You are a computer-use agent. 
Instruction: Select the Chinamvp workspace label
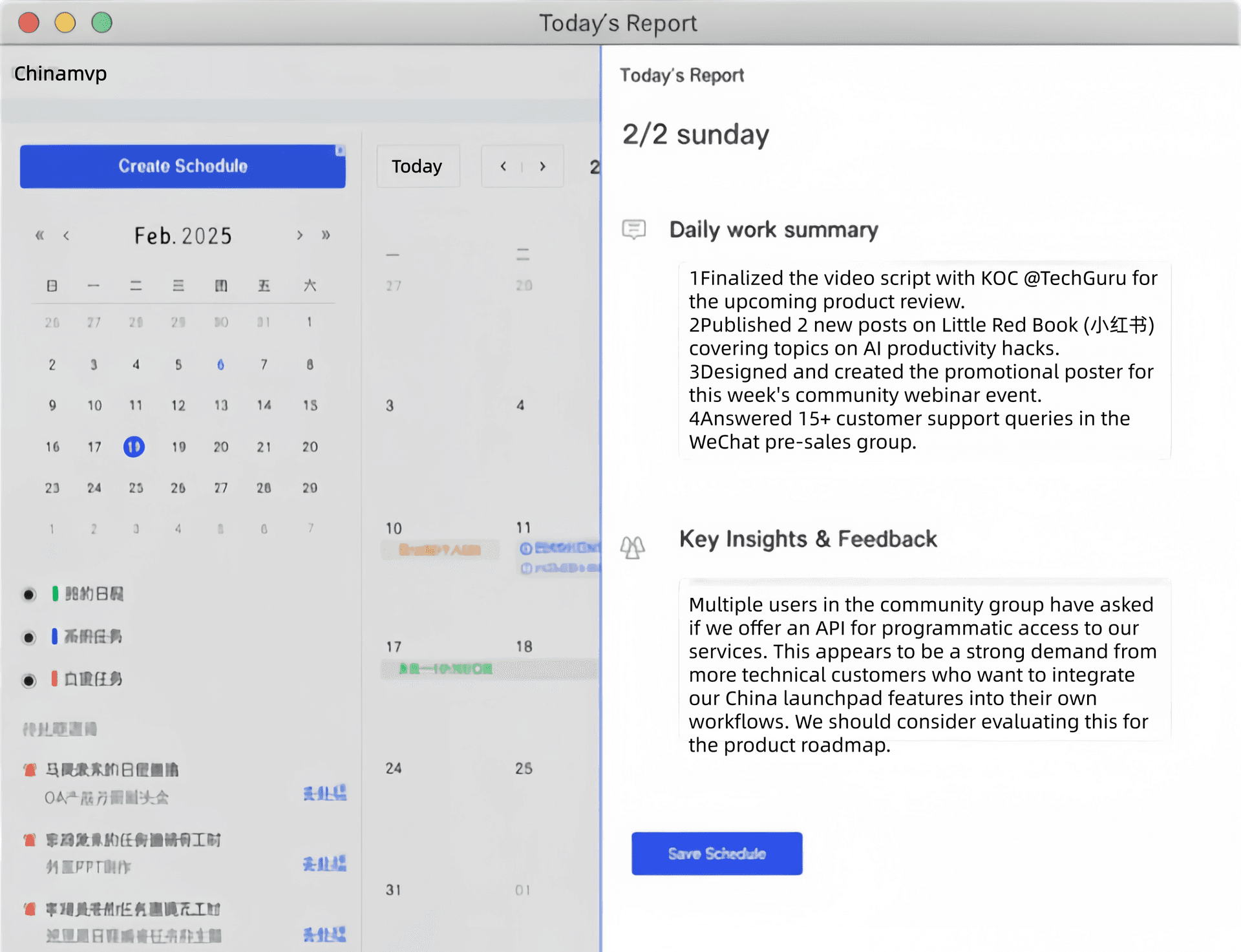point(60,74)
